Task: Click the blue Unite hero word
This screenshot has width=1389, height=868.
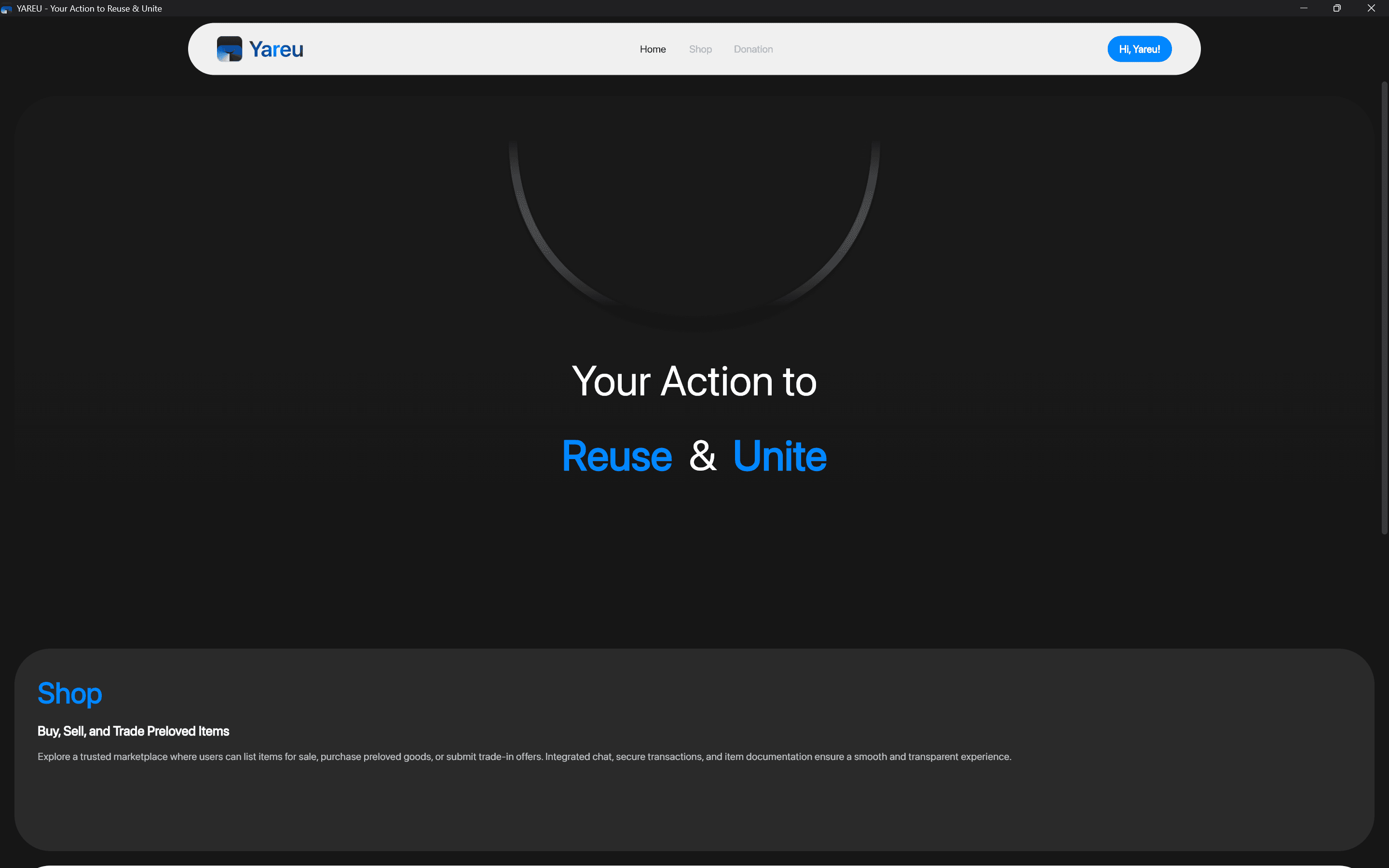Action: (x=780, y=456)
